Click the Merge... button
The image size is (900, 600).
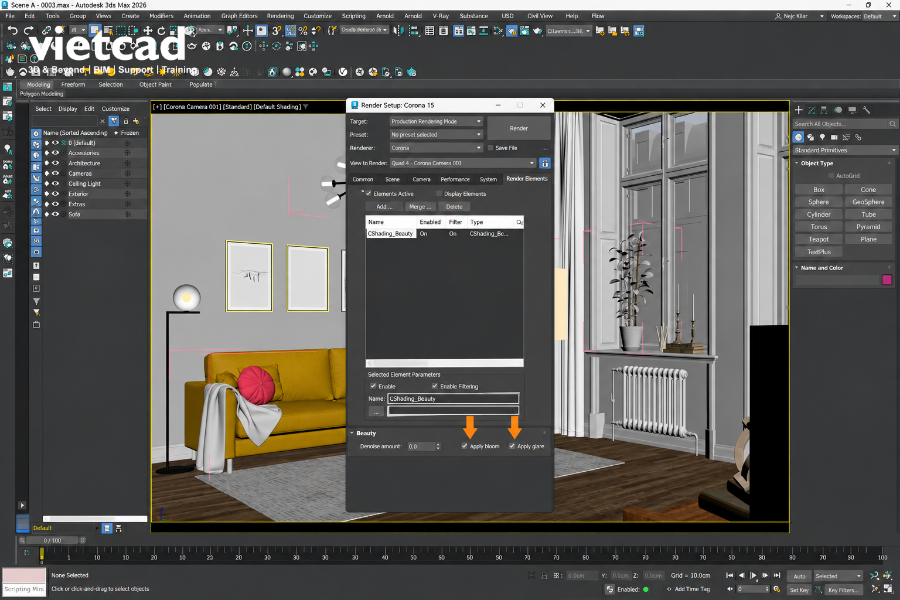point(420,207)
